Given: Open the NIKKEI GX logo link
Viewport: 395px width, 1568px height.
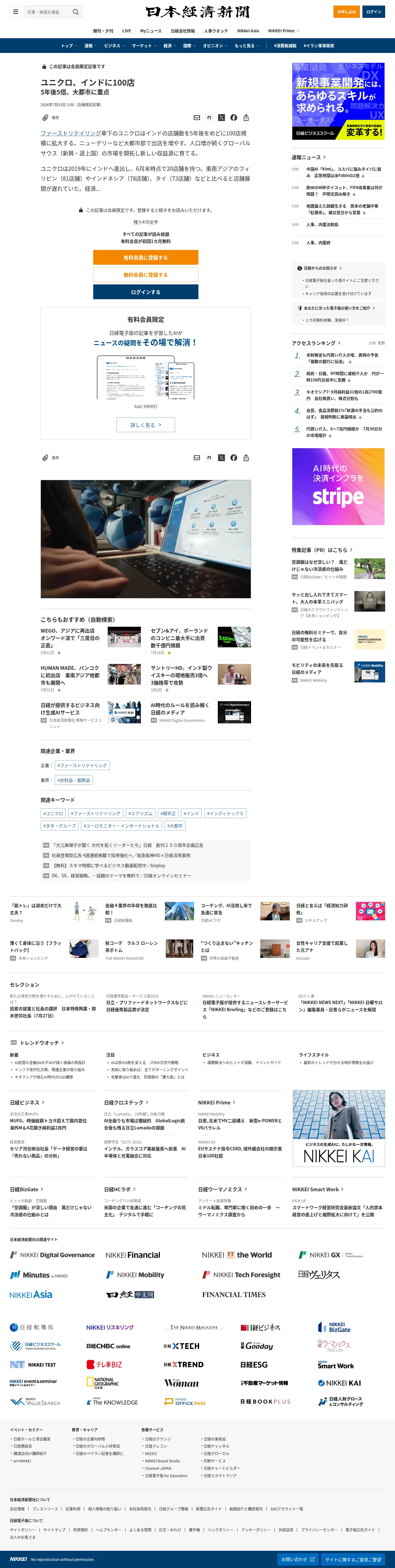Looking at the screenshot, I should (330, 1255).
